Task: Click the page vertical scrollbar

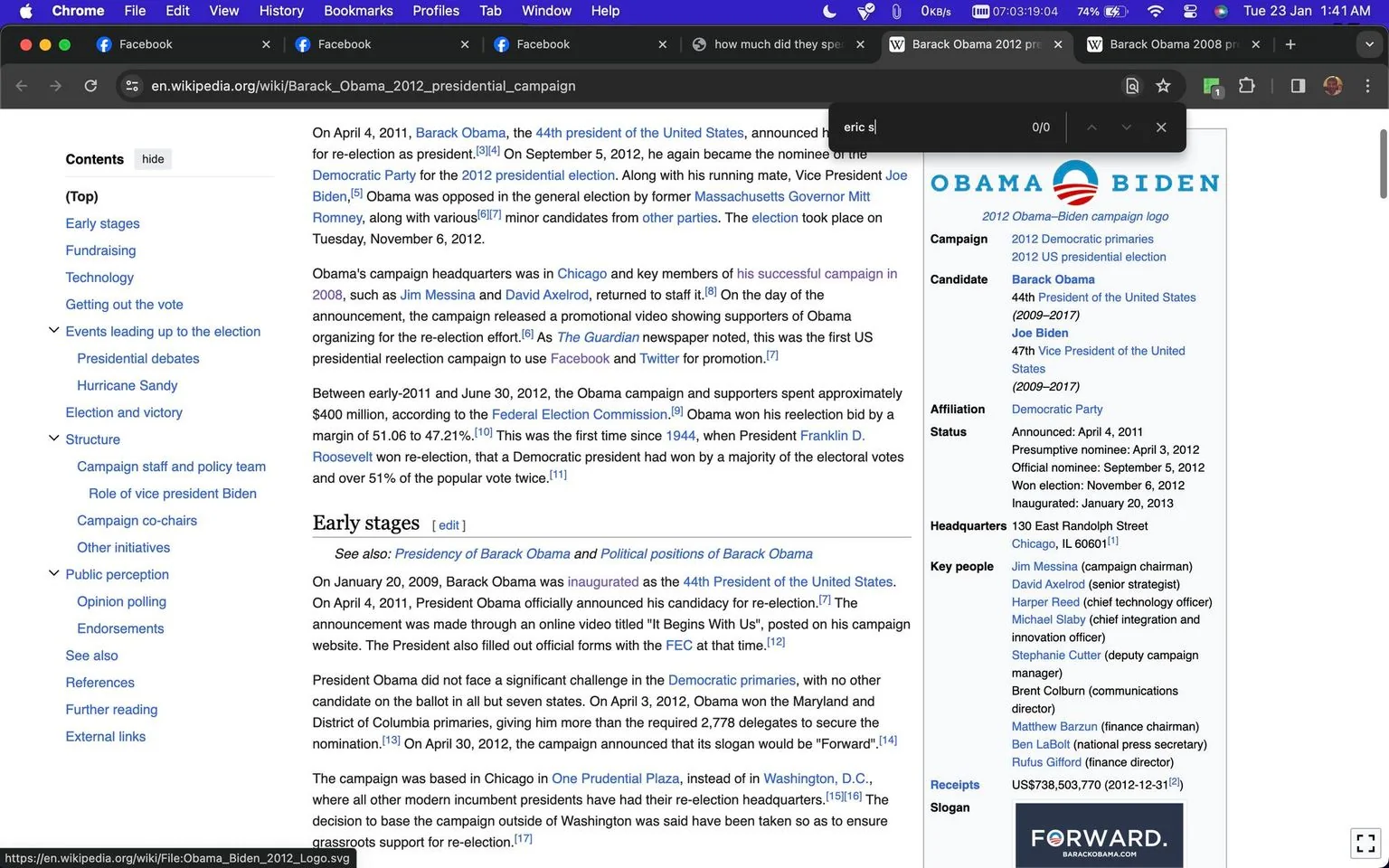Action: point(1383,165)
